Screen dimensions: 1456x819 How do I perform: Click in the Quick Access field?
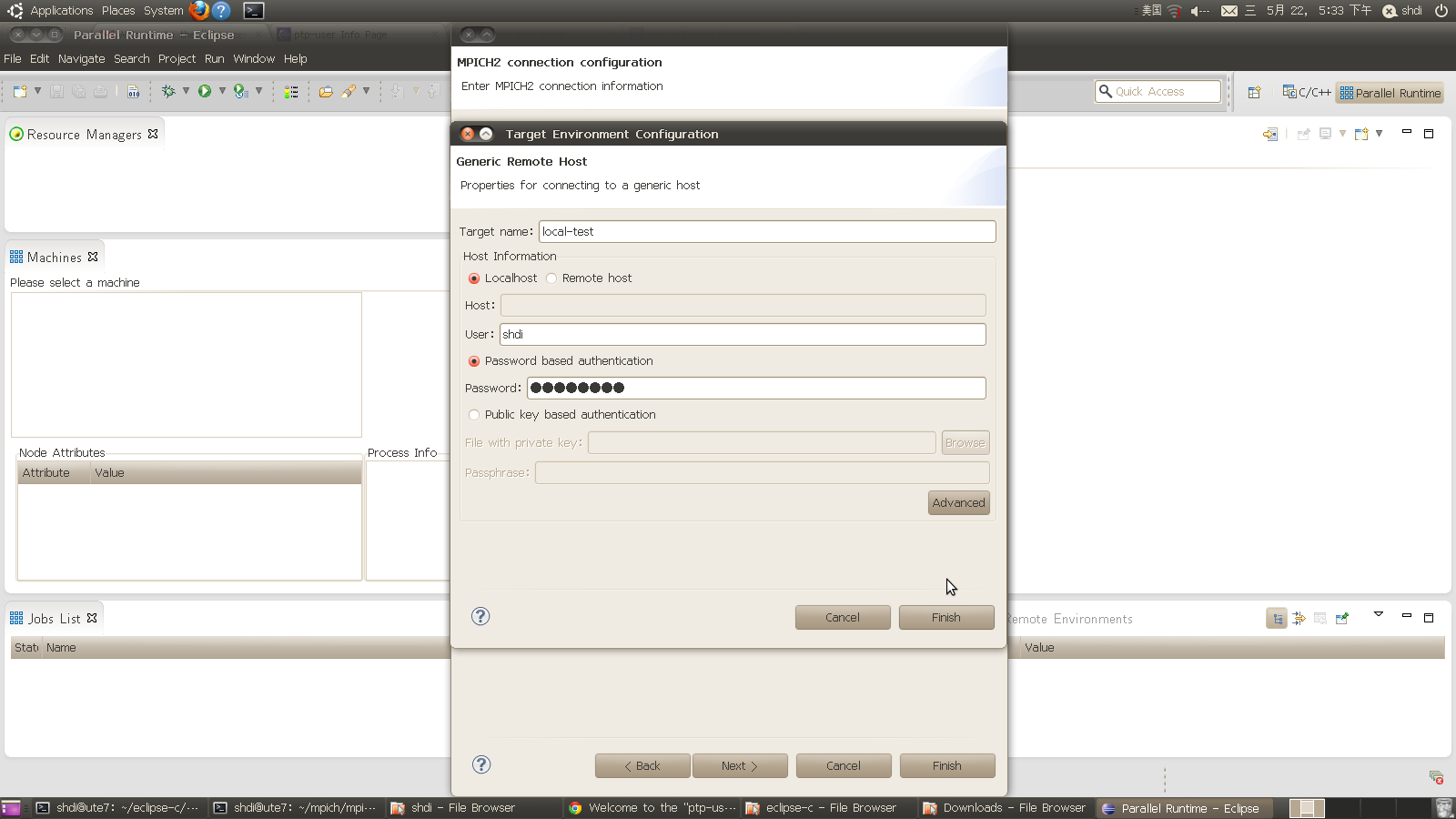pos(1158,91)
